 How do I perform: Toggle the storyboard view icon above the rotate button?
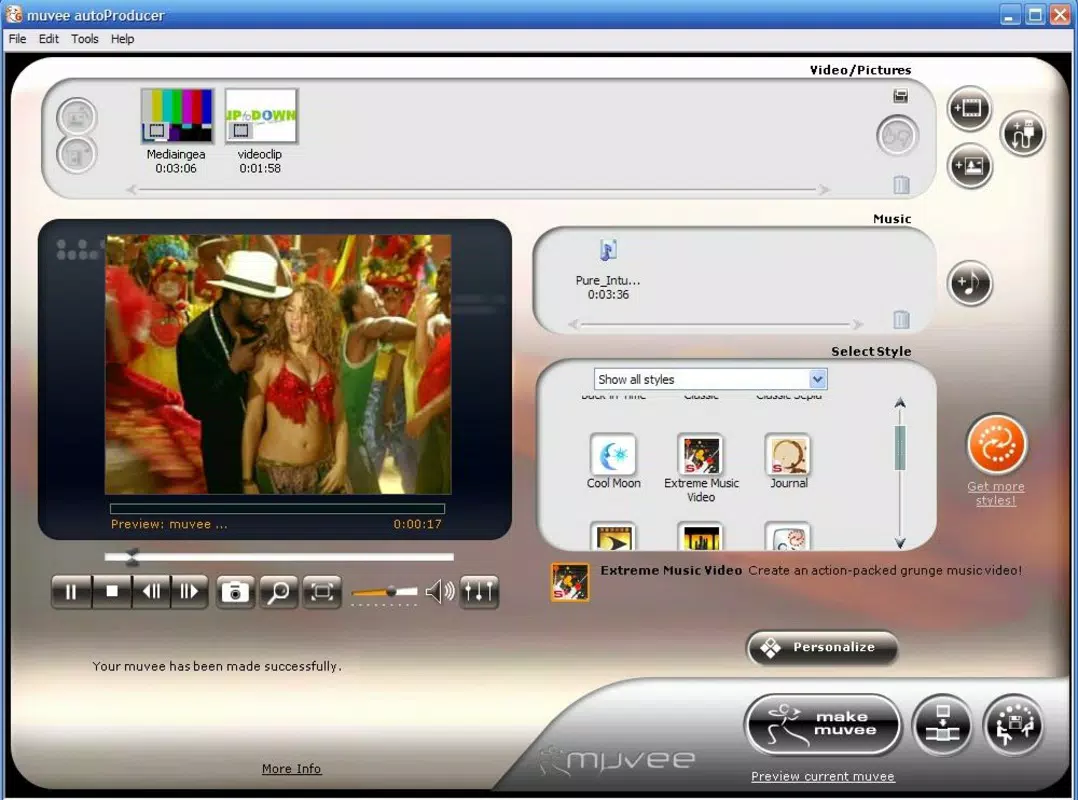pos(900,96)
